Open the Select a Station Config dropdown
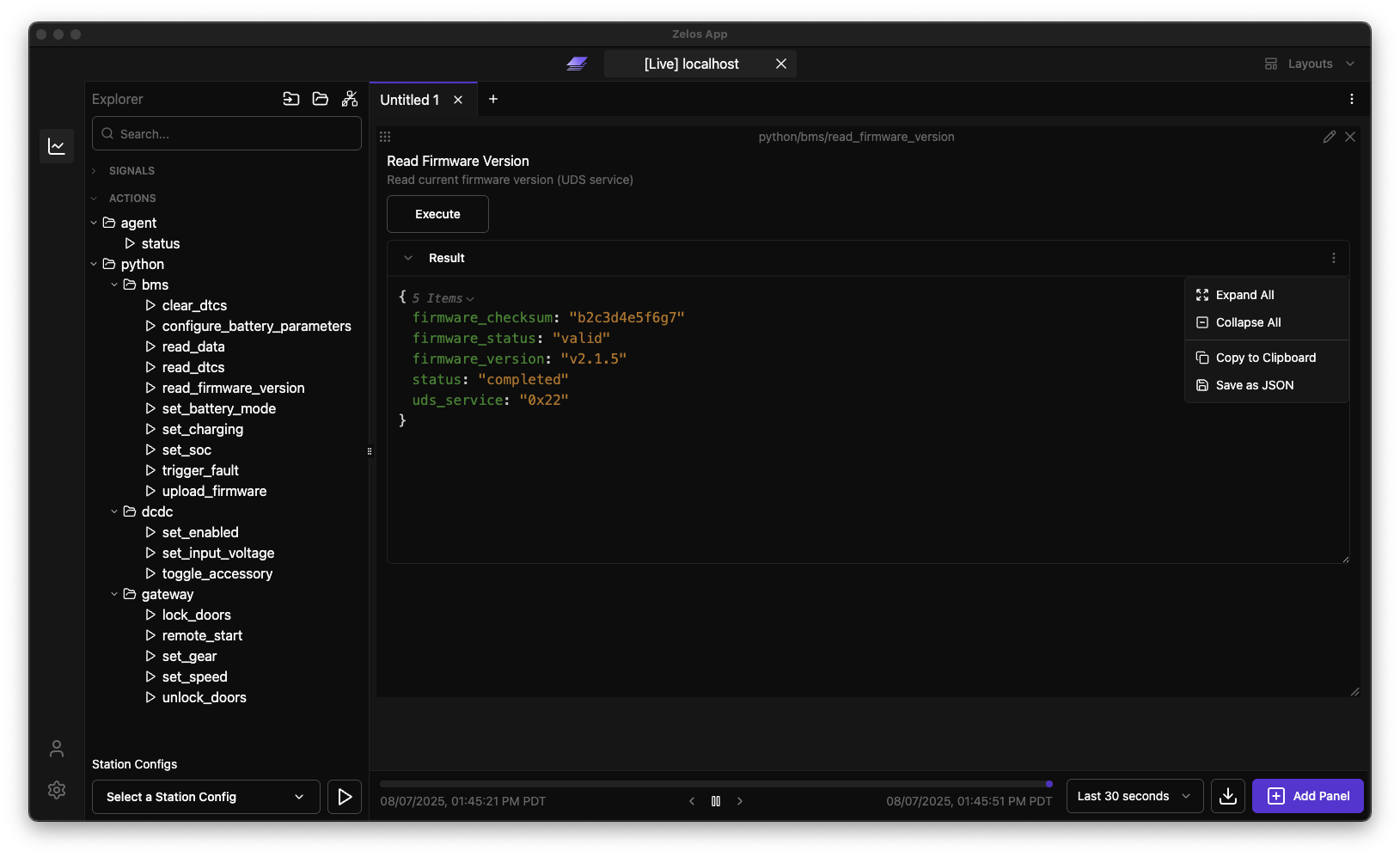The image size is (1400, 857). click(206, 797)
